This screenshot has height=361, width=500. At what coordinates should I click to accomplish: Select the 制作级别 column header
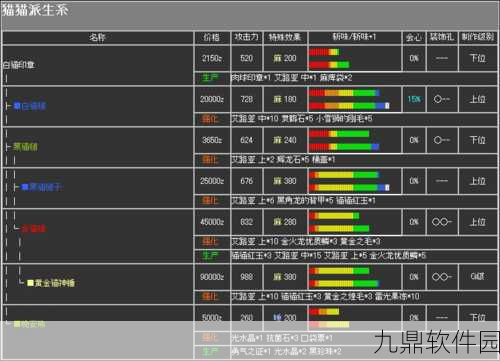pos(478,37)
